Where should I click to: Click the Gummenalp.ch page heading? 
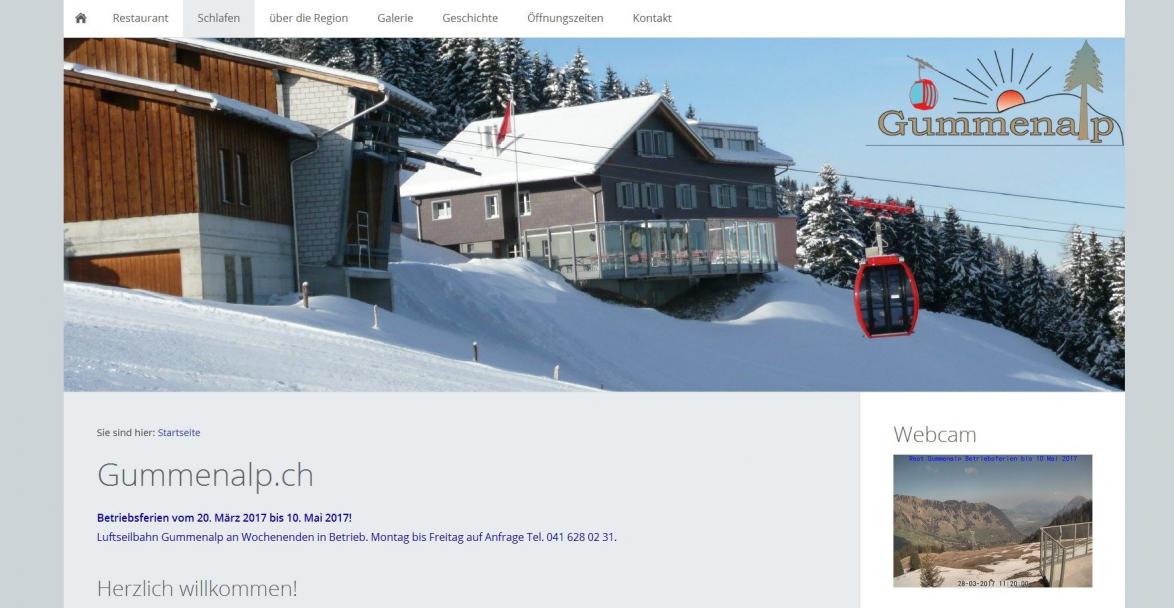pos(205,475)
